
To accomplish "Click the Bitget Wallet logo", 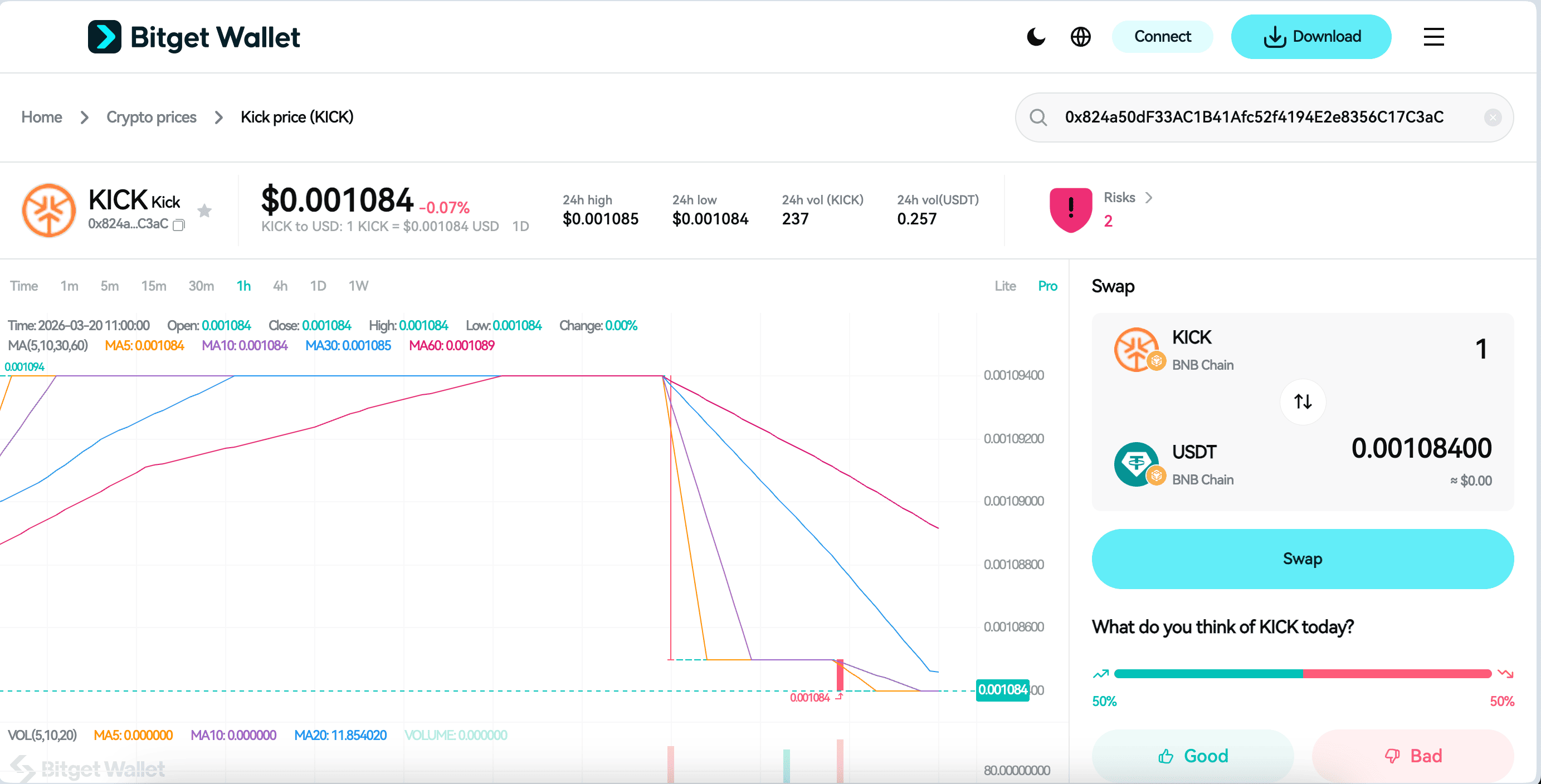I will (194, 37).
